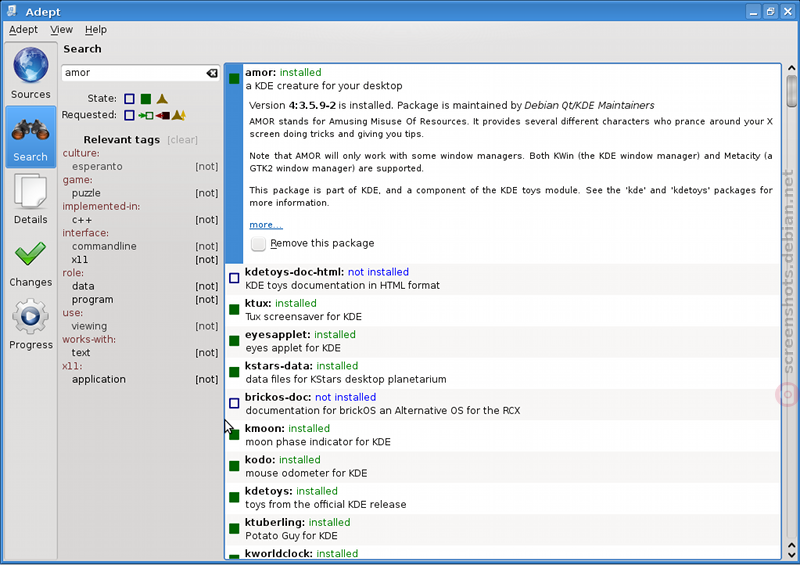Open the View menu
Image resolution: width=800 pixels, height=565 pixels.
coord(61,30)
